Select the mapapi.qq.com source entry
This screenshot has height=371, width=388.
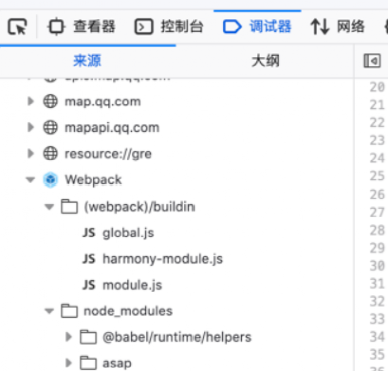tap(112, 128)
